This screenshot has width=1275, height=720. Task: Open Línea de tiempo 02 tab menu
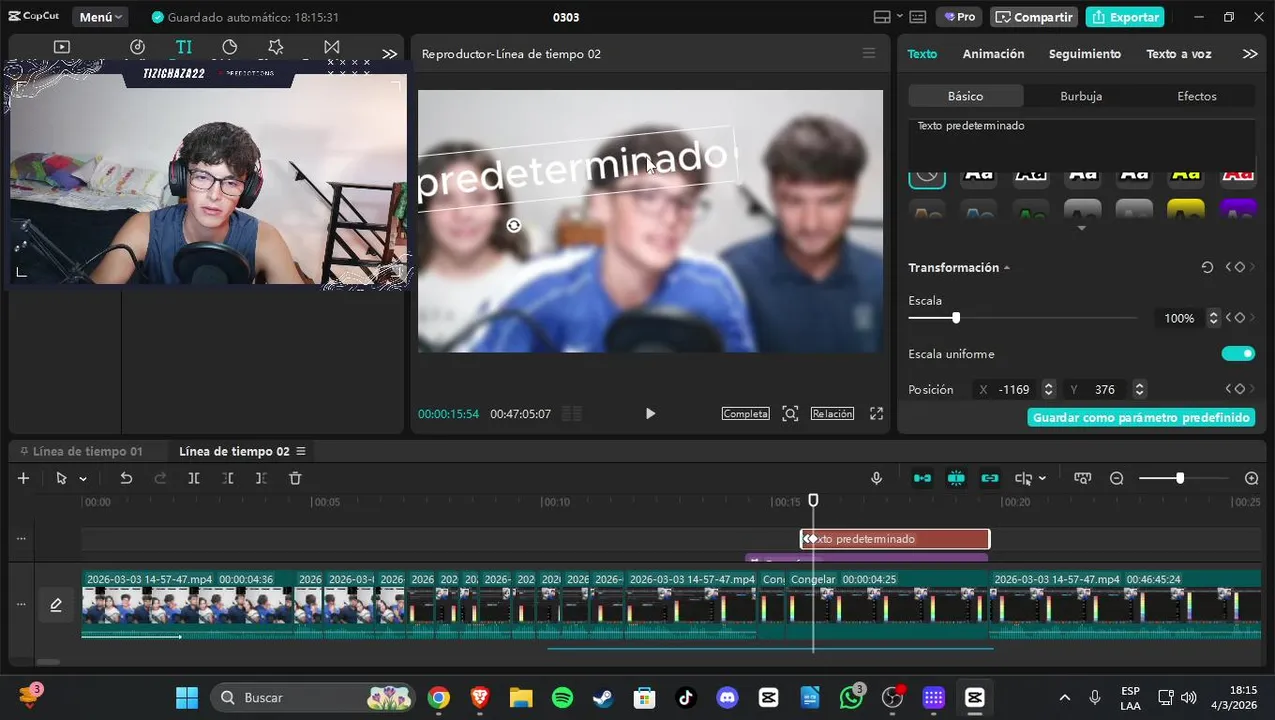tap(301, 452)
